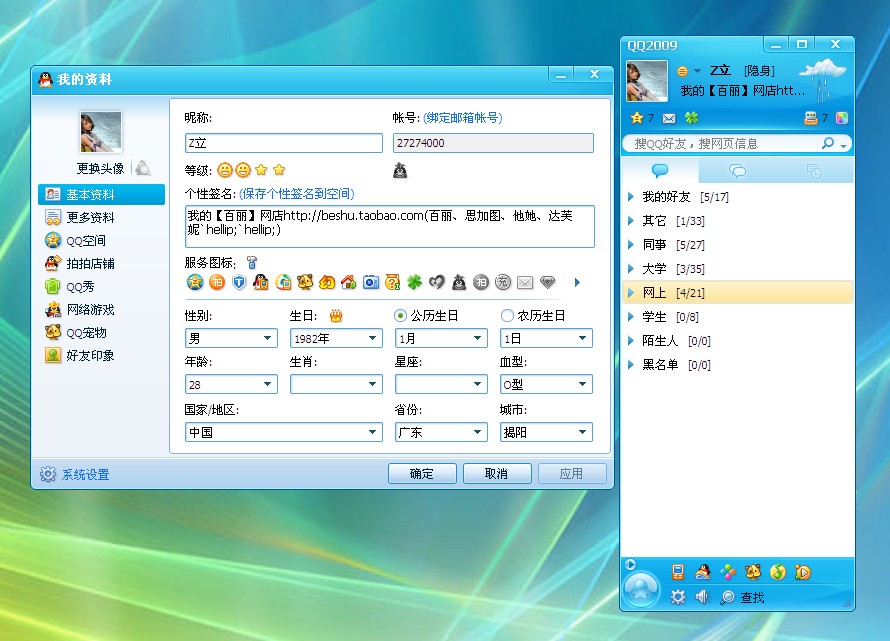Click green clover service icon
Viewport: 890px width, 641px height.
(415, 282)
